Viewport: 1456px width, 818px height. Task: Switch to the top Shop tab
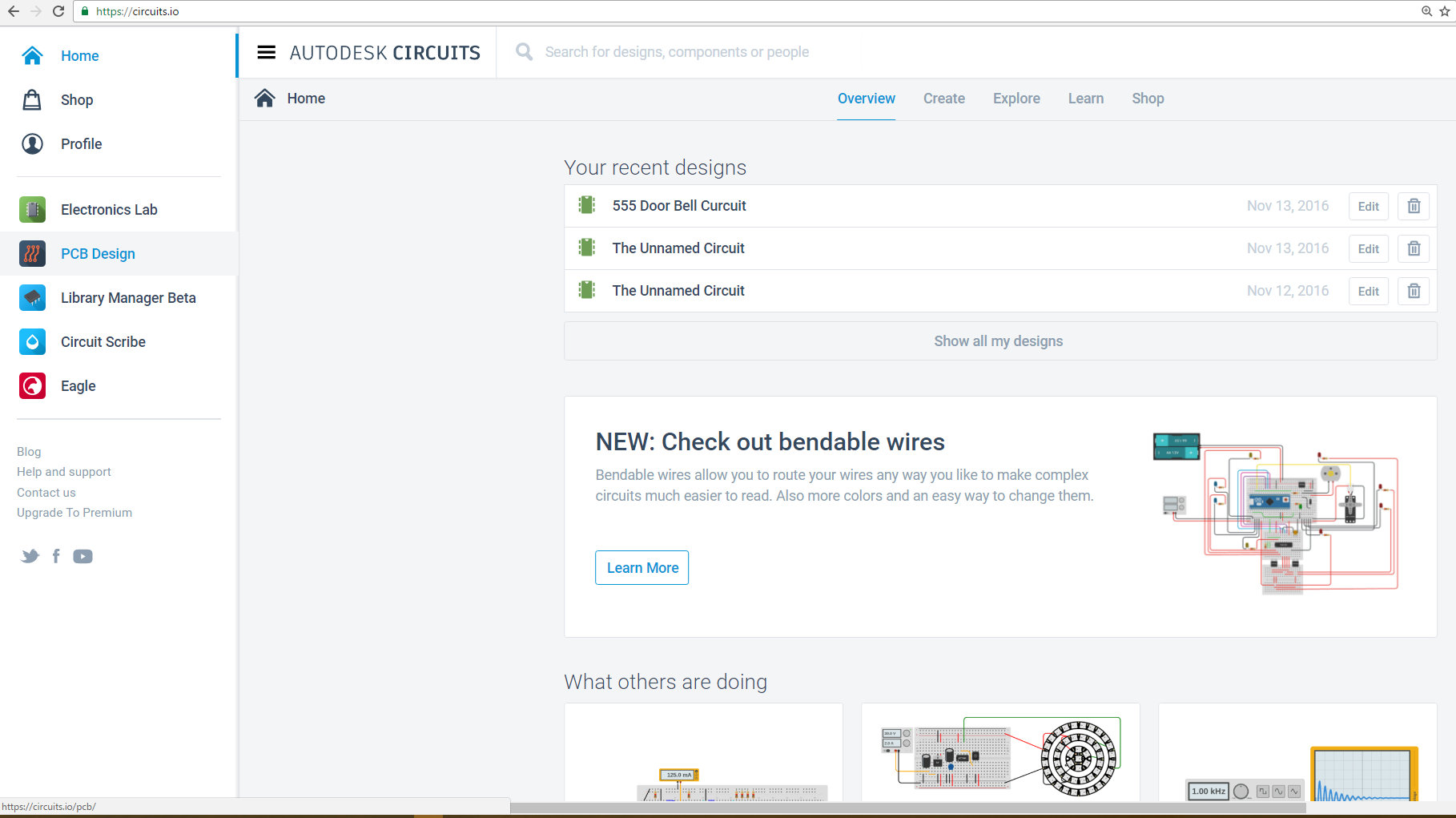click(x=1148, y=99)
